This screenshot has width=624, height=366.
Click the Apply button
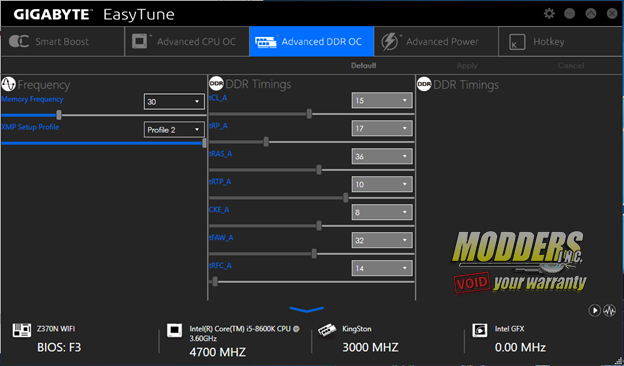coord(467,66)
